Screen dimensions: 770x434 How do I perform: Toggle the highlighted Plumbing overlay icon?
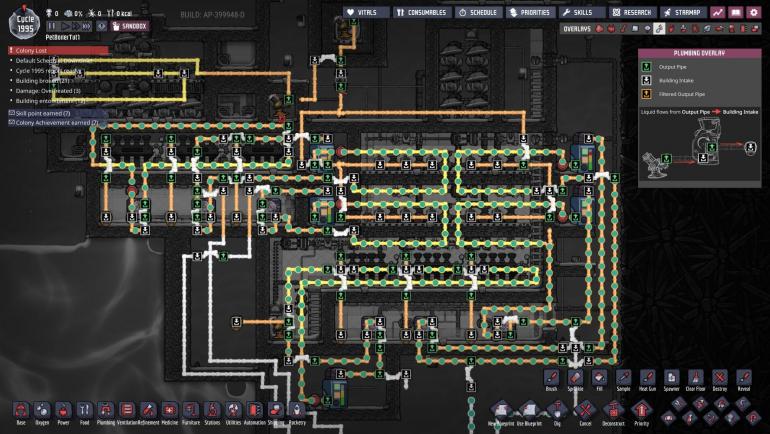point(660,28)
